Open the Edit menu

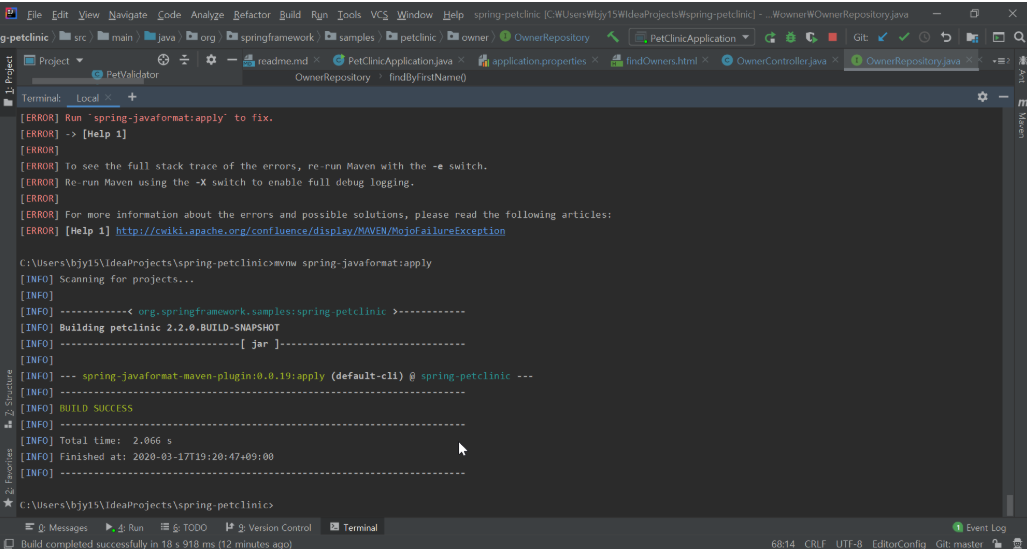pyautogui.click(x=60, y=14)
